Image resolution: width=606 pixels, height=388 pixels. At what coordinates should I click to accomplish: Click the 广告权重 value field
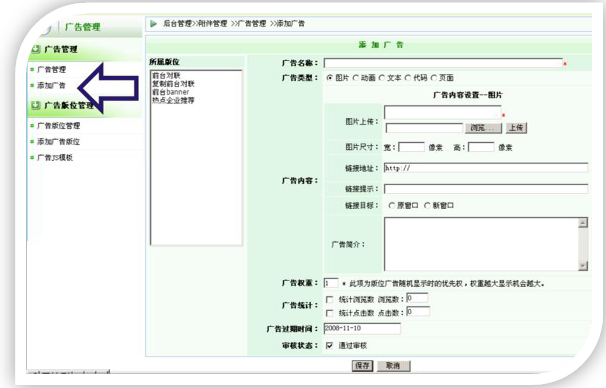tap(331, 283)
